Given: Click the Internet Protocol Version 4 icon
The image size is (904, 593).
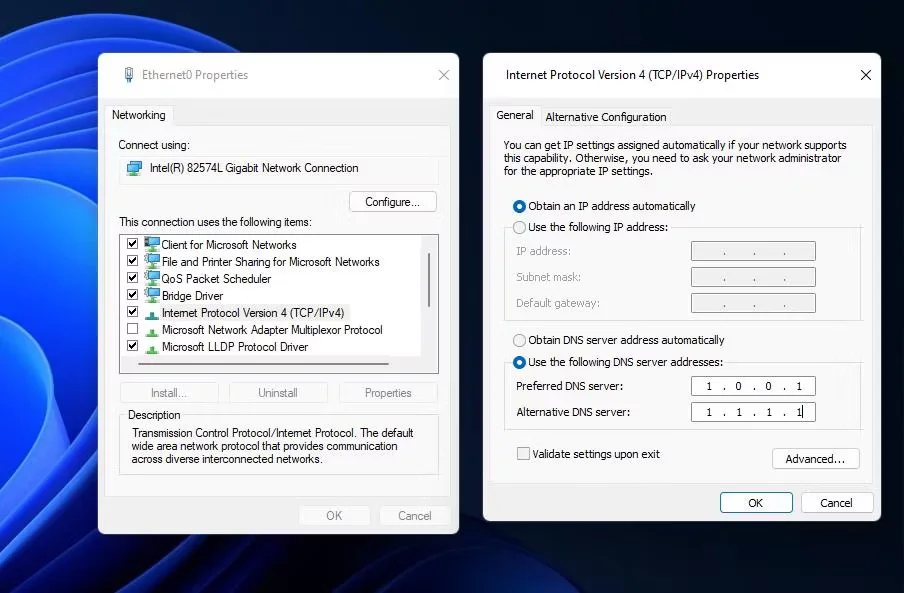Looking at the screenshot, I should (x=151, y=311).
